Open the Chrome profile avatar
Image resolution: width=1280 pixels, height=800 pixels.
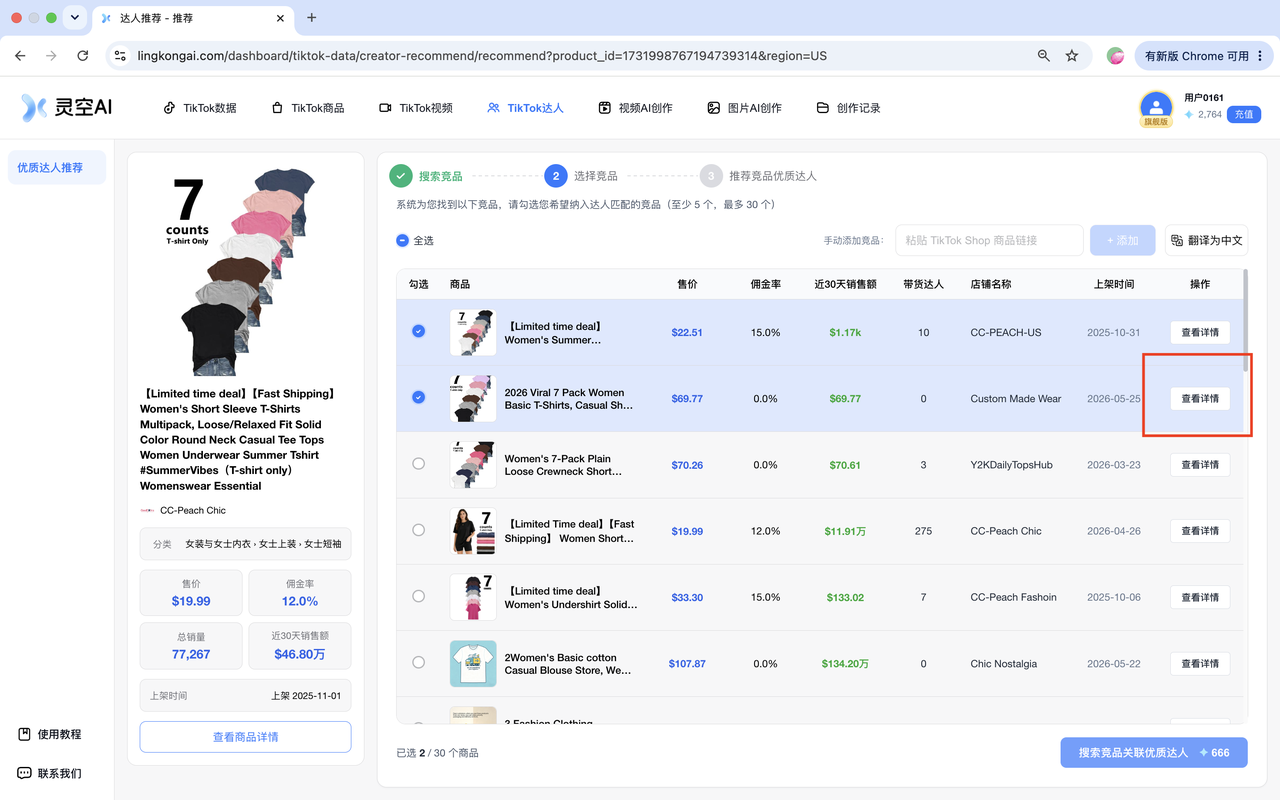pos(1115,56)
